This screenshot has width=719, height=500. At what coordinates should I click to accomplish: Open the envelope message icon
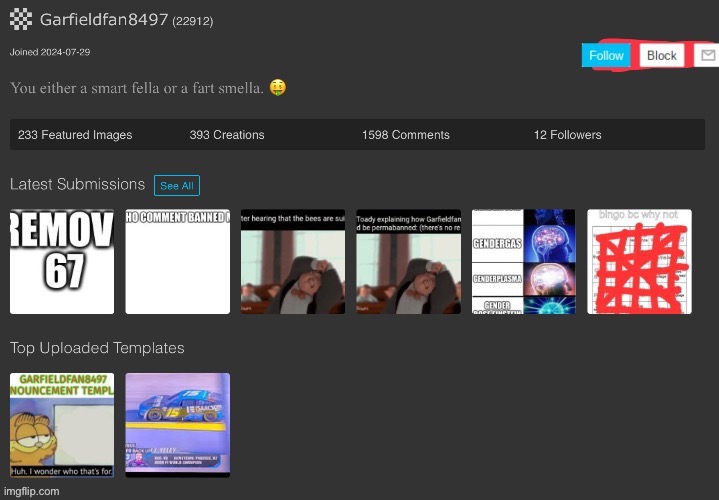pos(706,55)
